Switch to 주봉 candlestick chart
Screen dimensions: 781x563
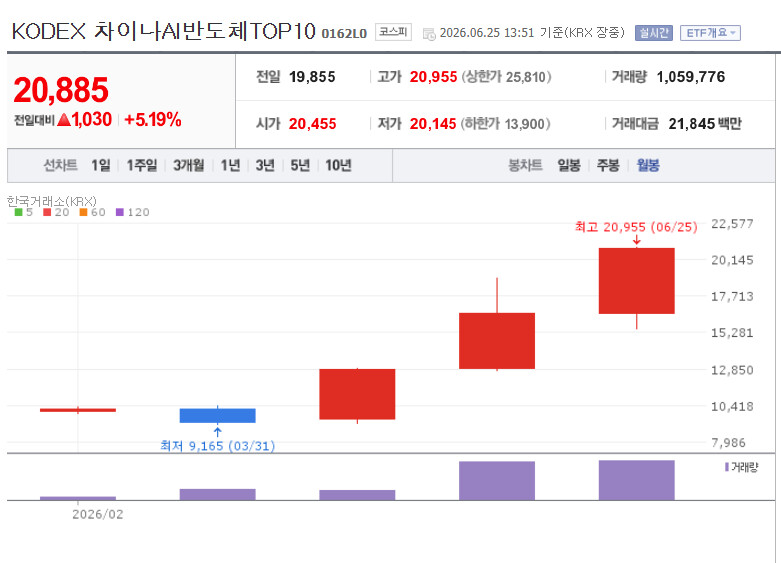tap(608, 165)
